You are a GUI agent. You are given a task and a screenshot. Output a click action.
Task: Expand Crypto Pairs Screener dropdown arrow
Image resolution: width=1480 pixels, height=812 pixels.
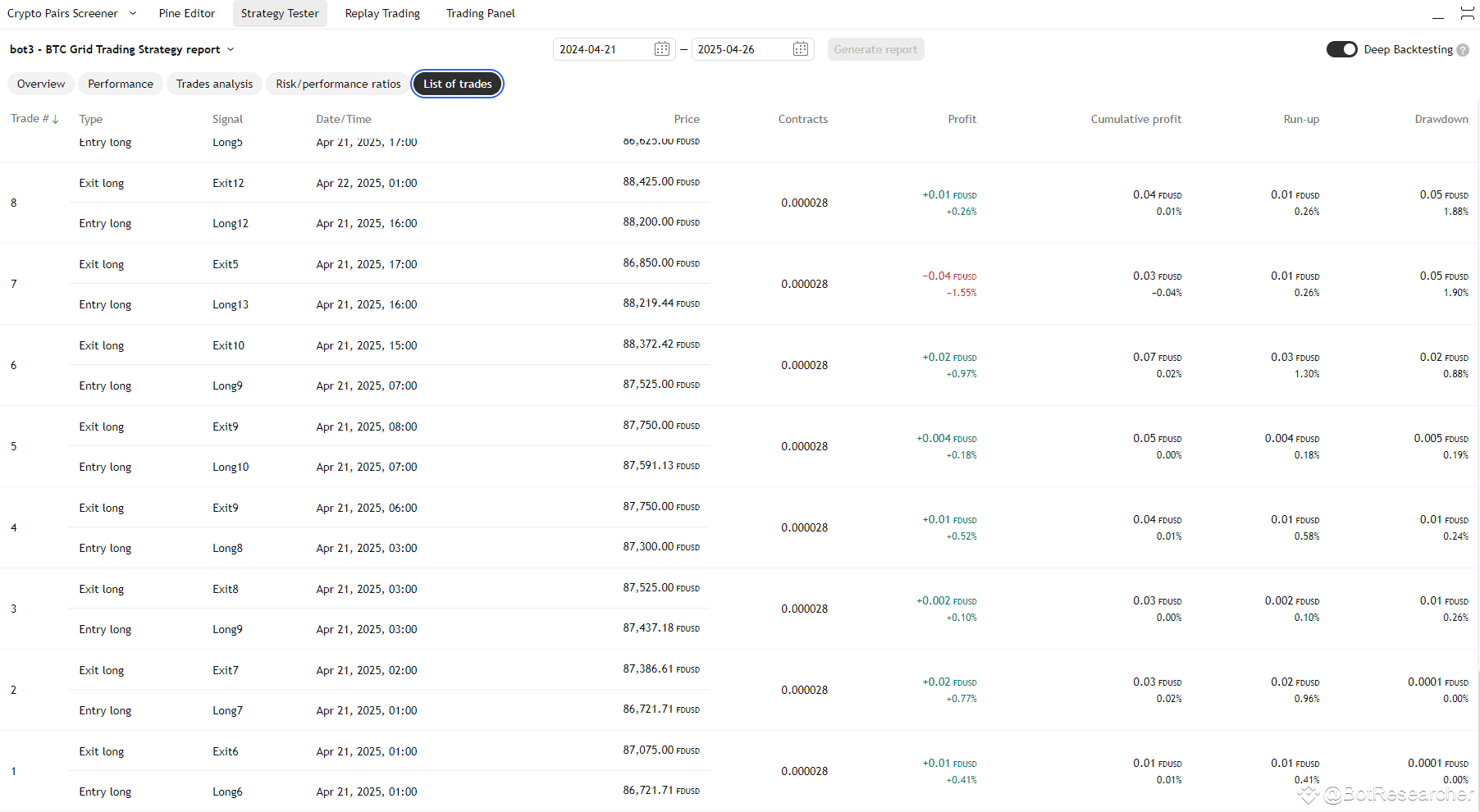tap(133, 13)
